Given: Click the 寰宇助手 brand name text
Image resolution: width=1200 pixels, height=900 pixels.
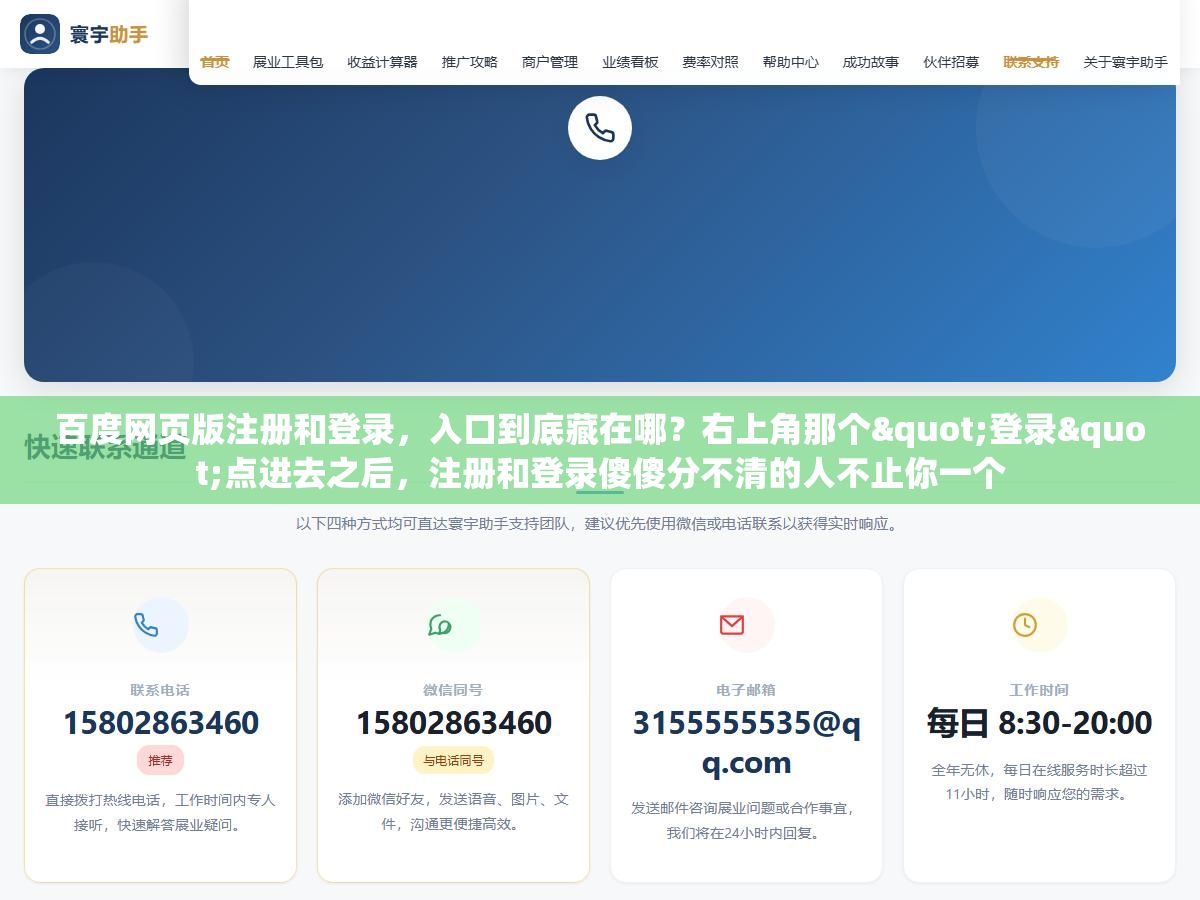Looking at the screenshot, I should click(x=109, y=34).
